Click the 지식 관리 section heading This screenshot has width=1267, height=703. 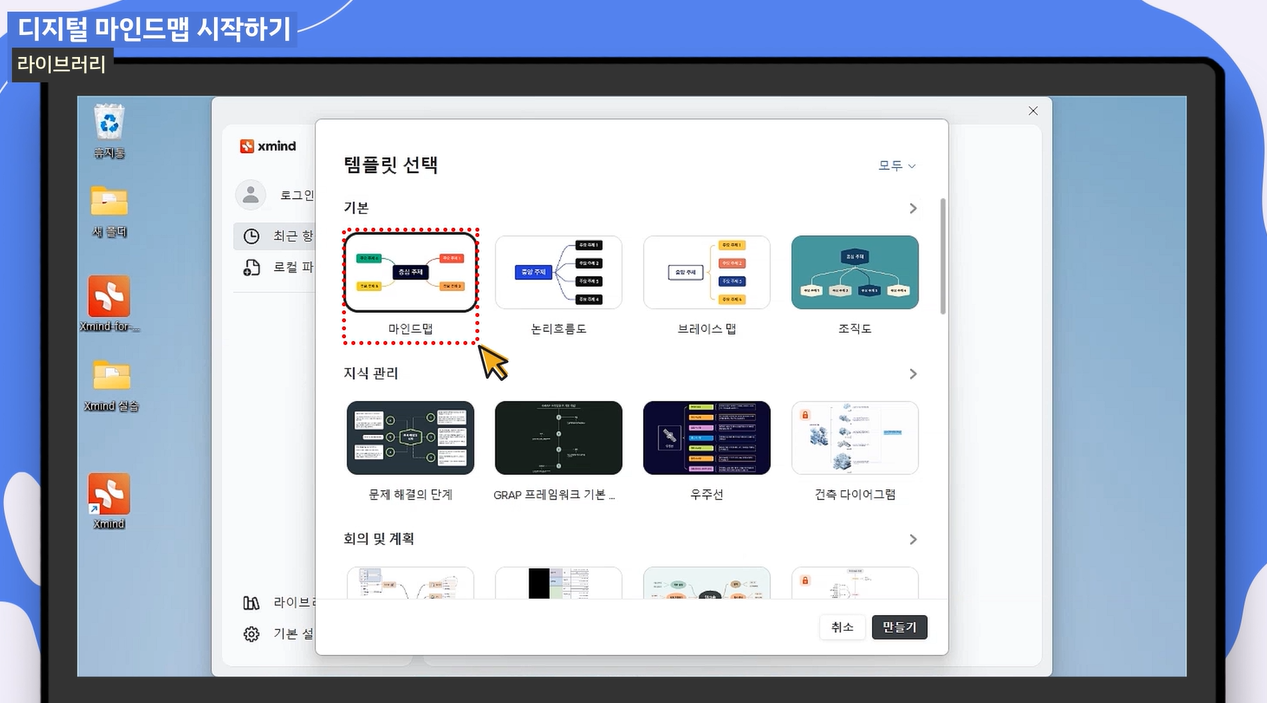coord(371,374)
